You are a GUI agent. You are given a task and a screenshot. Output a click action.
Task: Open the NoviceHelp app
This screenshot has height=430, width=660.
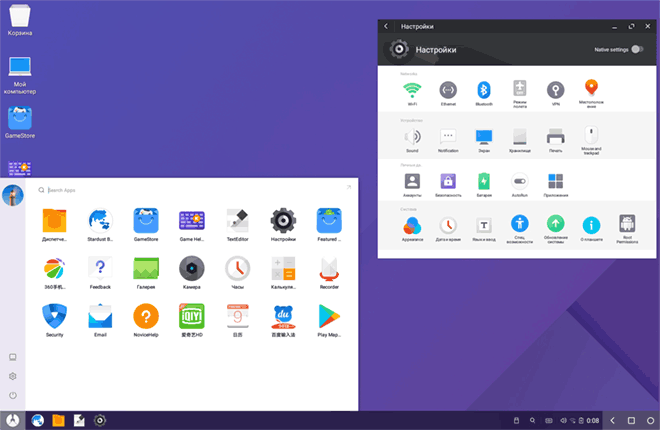click(x=146, y=321)
